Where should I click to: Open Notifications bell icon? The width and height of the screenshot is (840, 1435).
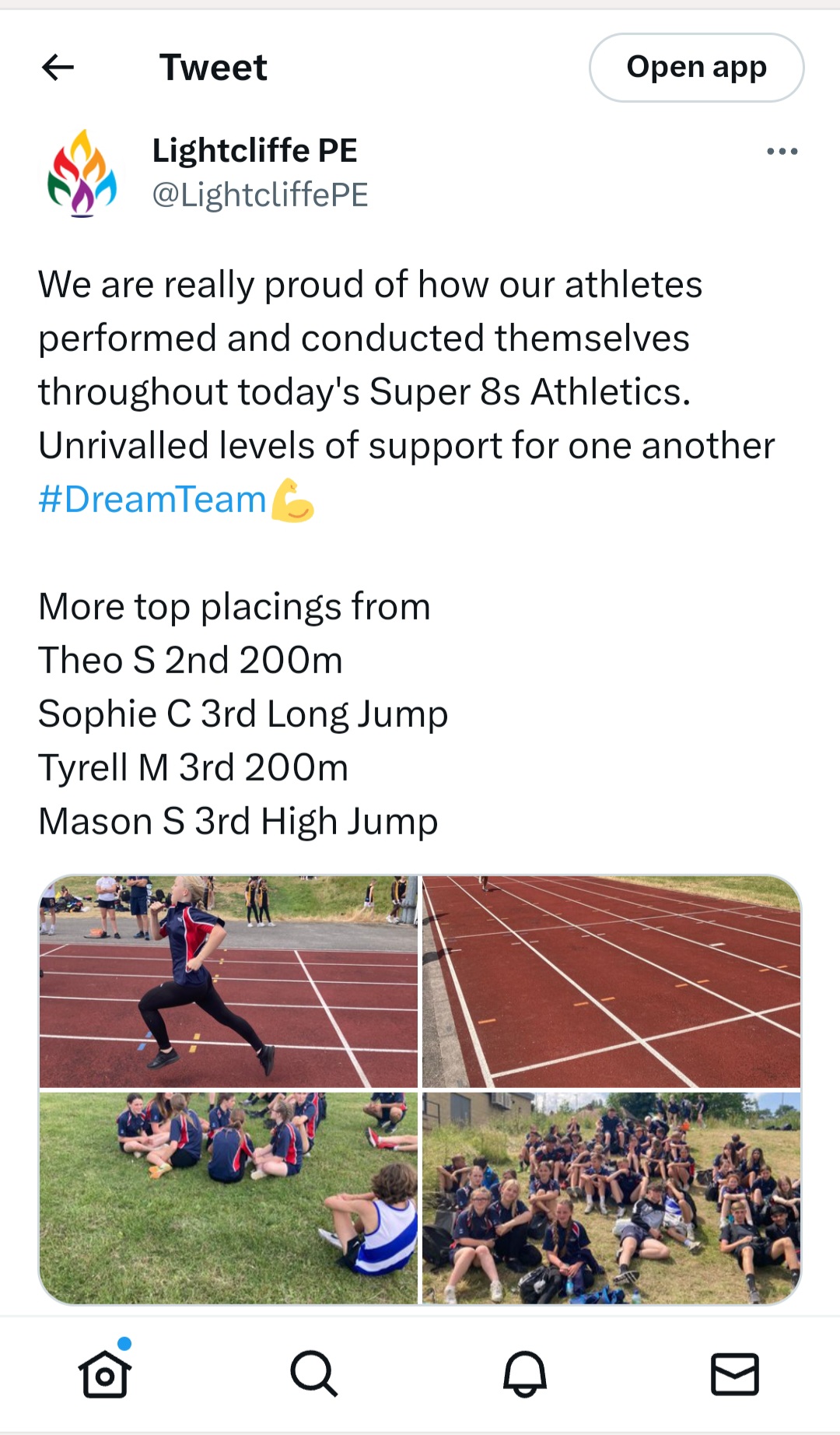click(525, 1374)
